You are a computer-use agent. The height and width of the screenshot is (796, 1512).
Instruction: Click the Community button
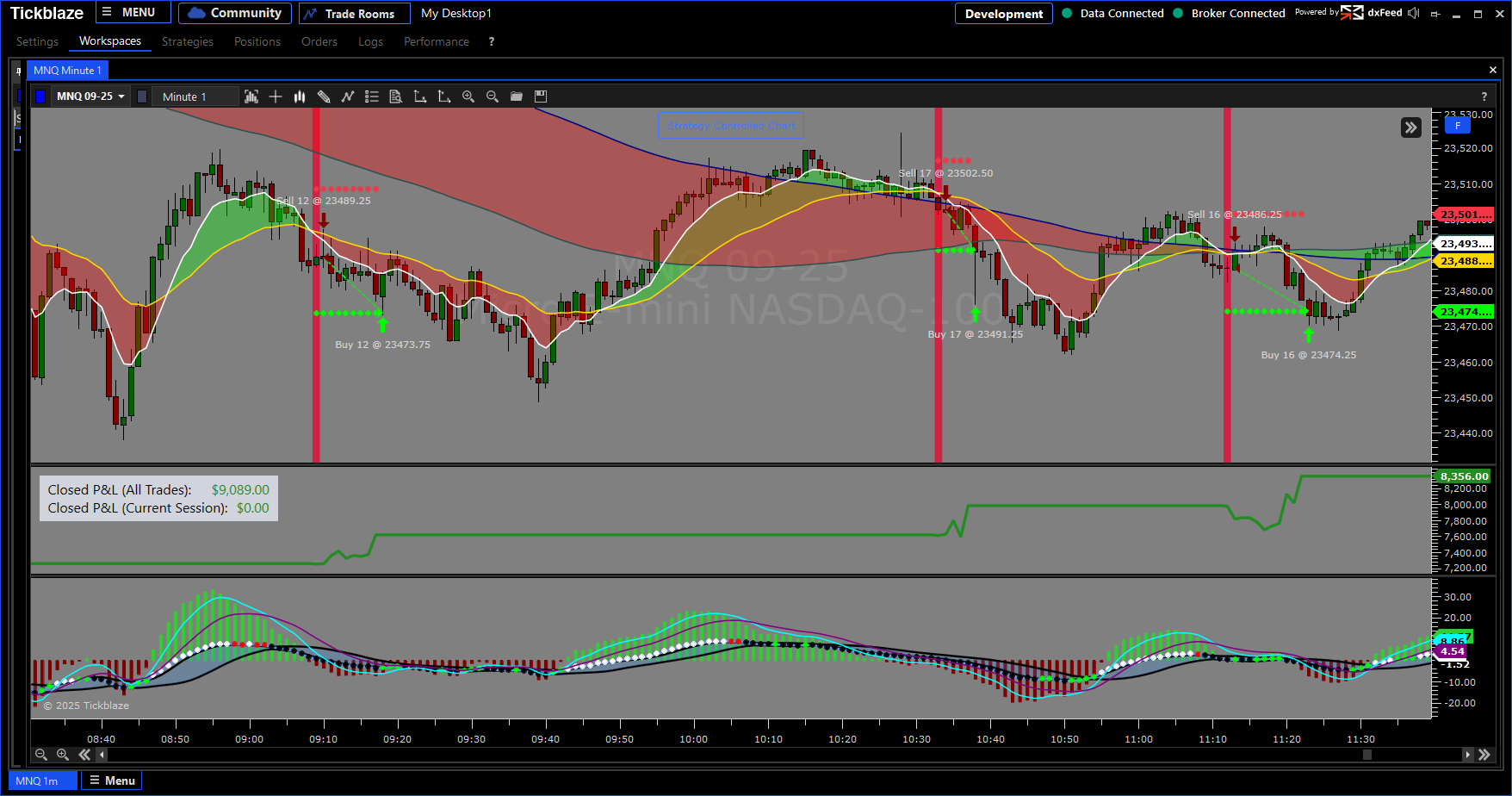coord(235,13)
